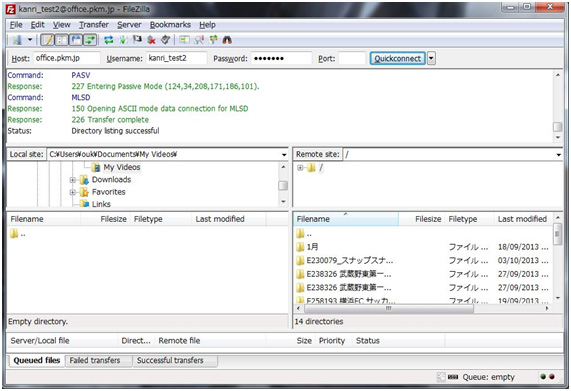Sort the local list by Filename column

click(44, 219)
